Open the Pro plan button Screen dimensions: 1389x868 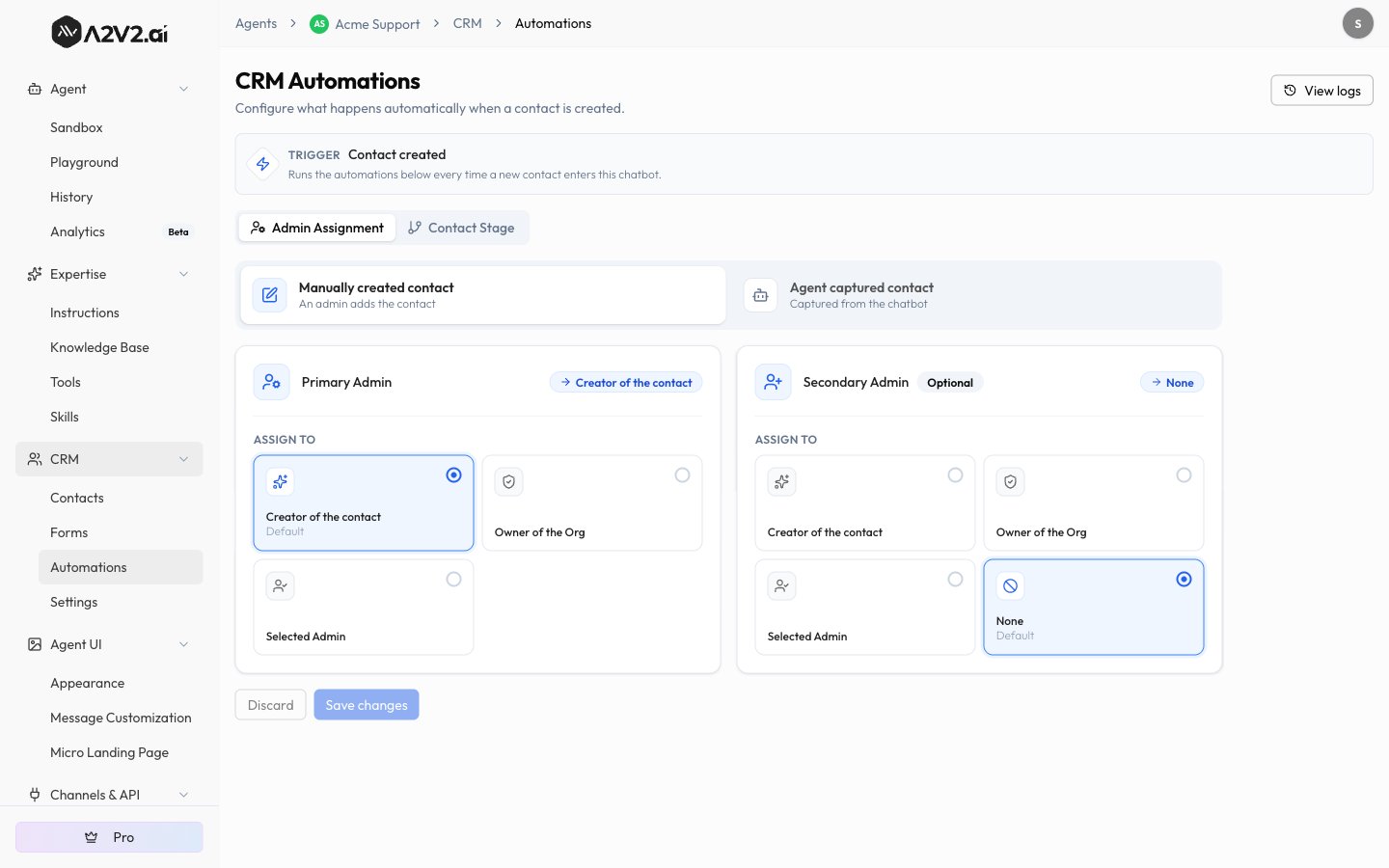(x=109, y=837)
